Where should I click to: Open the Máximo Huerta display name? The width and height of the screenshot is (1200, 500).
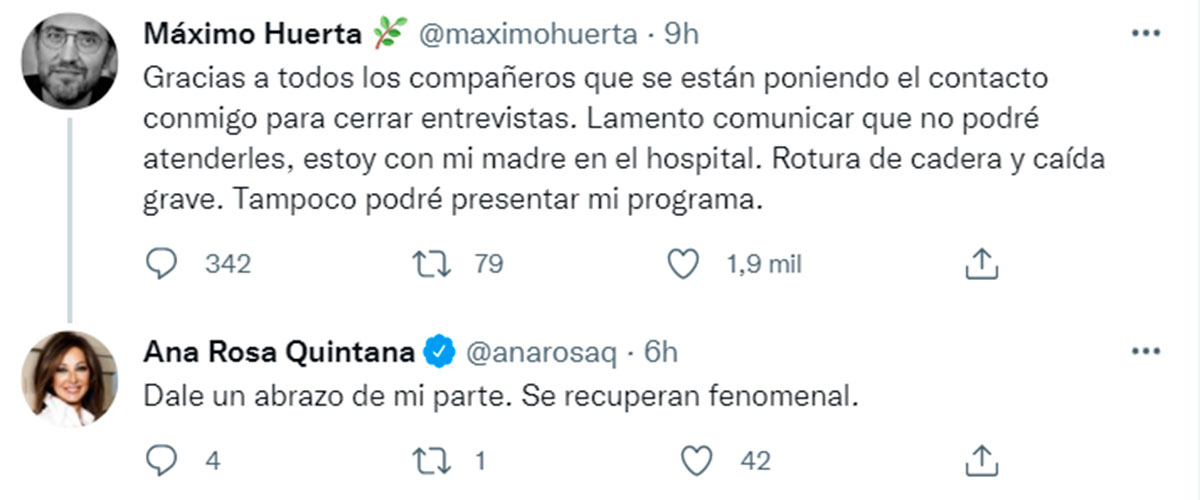[x=250, y=34]
